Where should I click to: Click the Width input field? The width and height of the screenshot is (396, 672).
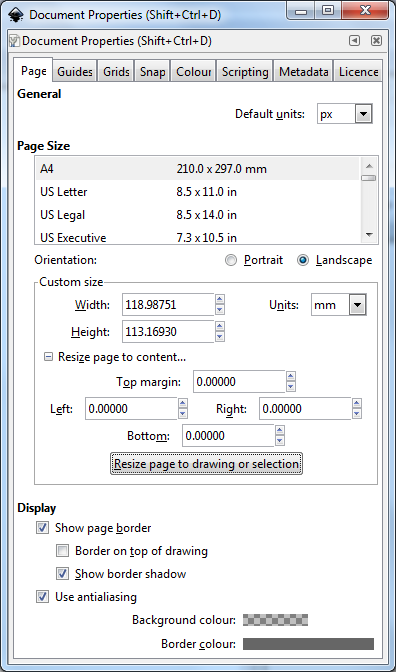tap(168, 305)
